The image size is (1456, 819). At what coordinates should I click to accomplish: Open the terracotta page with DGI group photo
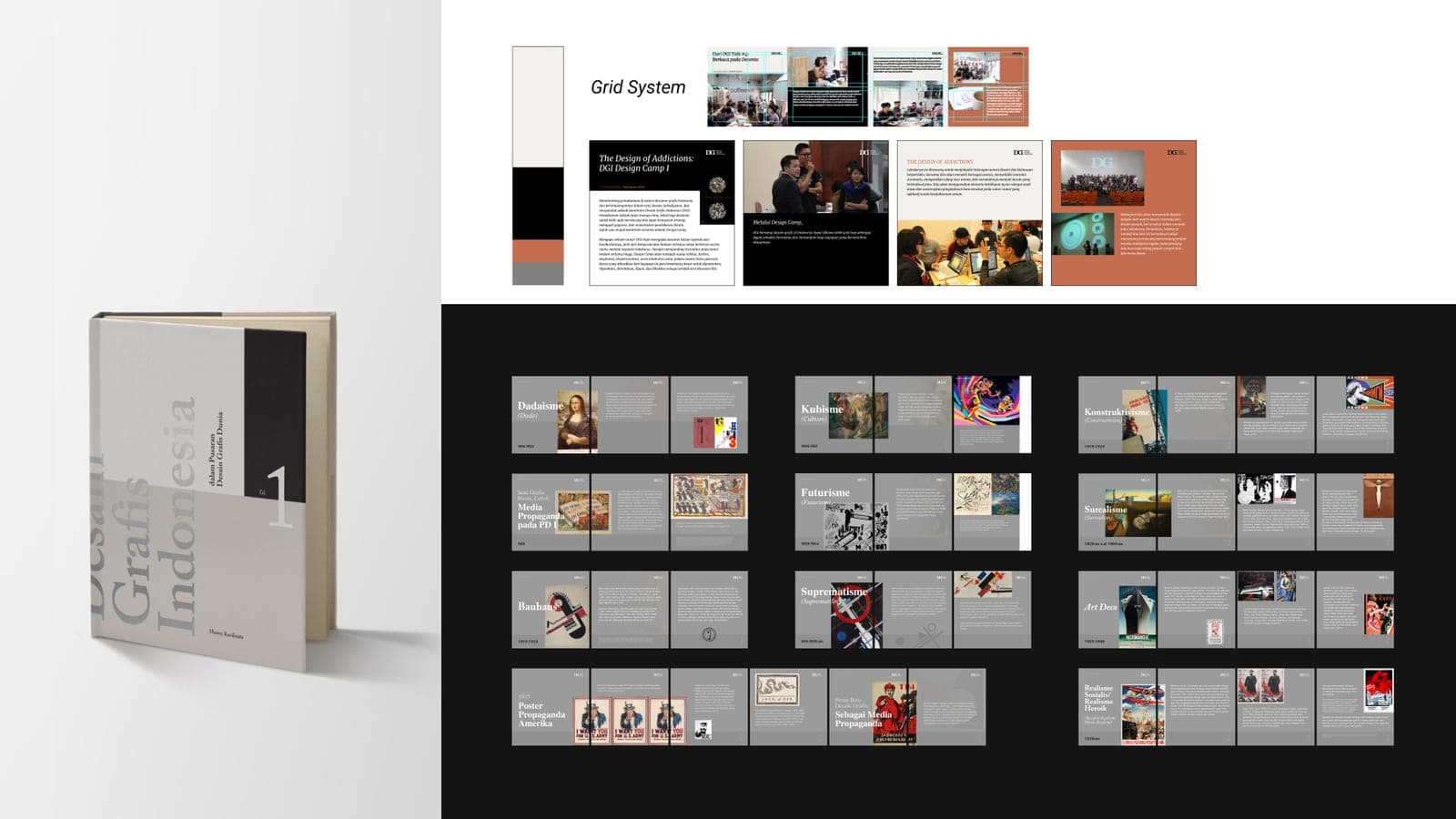1123,213
